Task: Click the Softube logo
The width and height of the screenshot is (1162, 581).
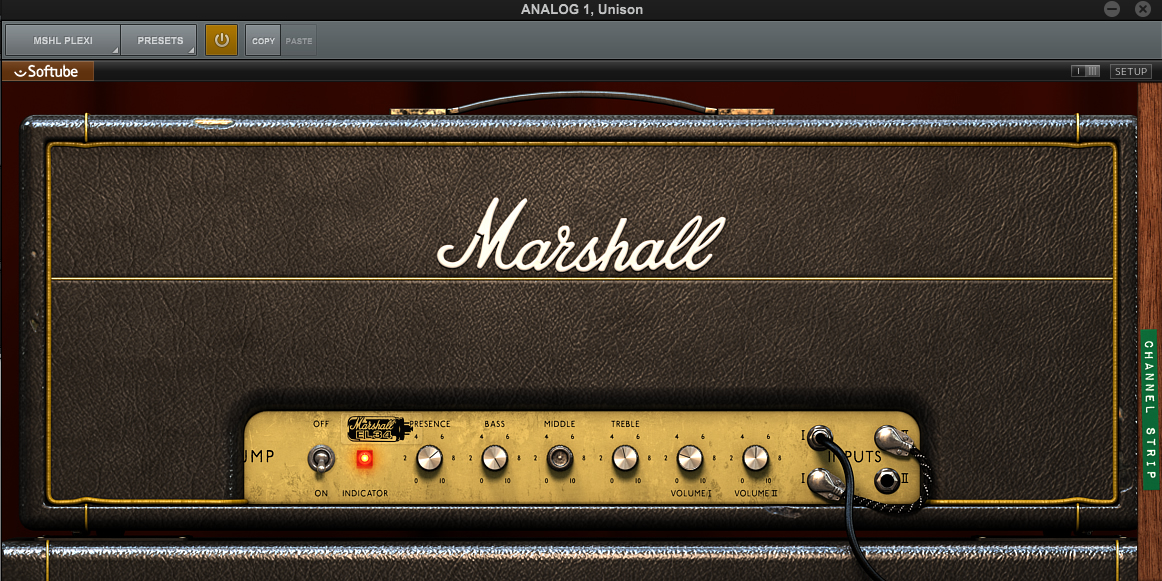Action: pos(47,71)
